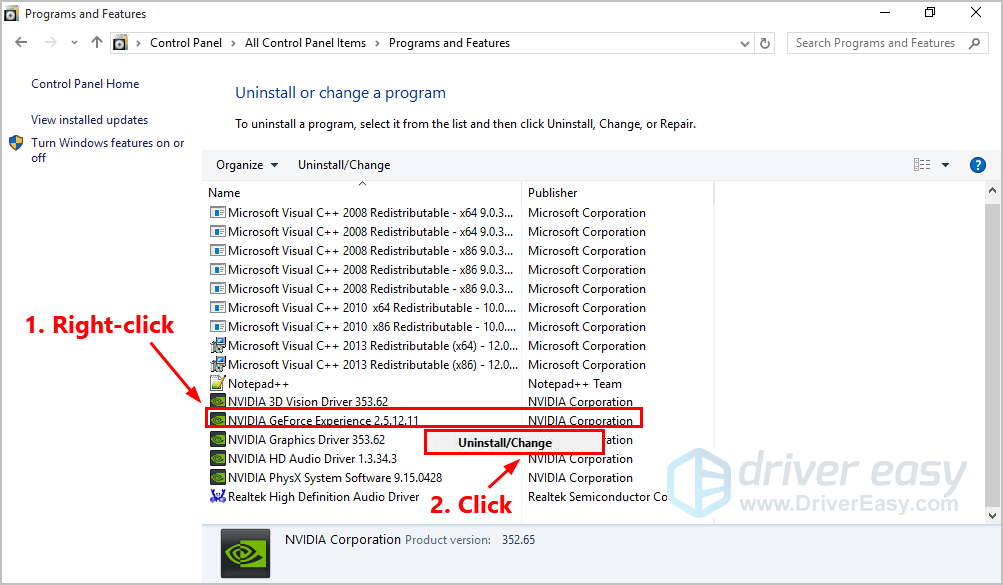This screenshot has width=1003, height=585.
Task: Select NVIDIA GeForce Experience 2.5.12.11 text
Action: pyautogui.click(x=323, y=421)
